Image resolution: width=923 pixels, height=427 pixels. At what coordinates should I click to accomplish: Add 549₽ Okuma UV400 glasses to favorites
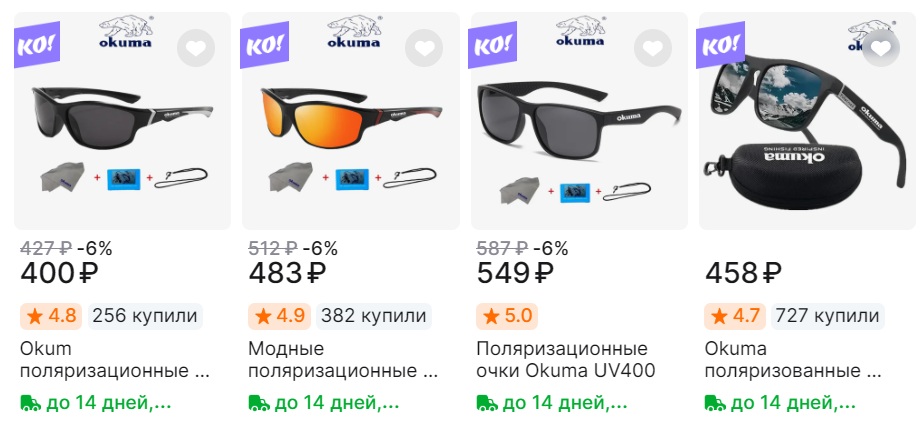pos(652,48)
